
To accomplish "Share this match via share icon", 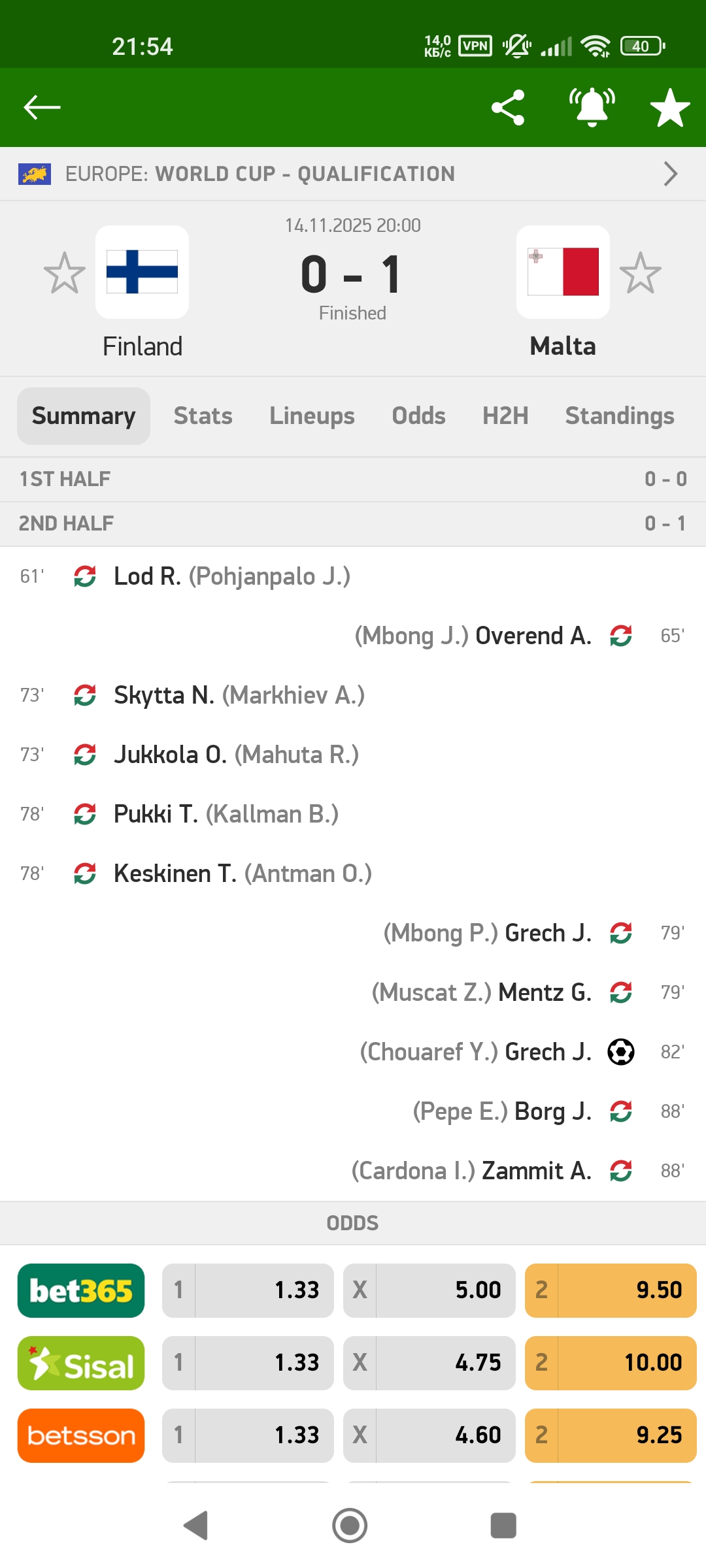I will pos(508,107).
